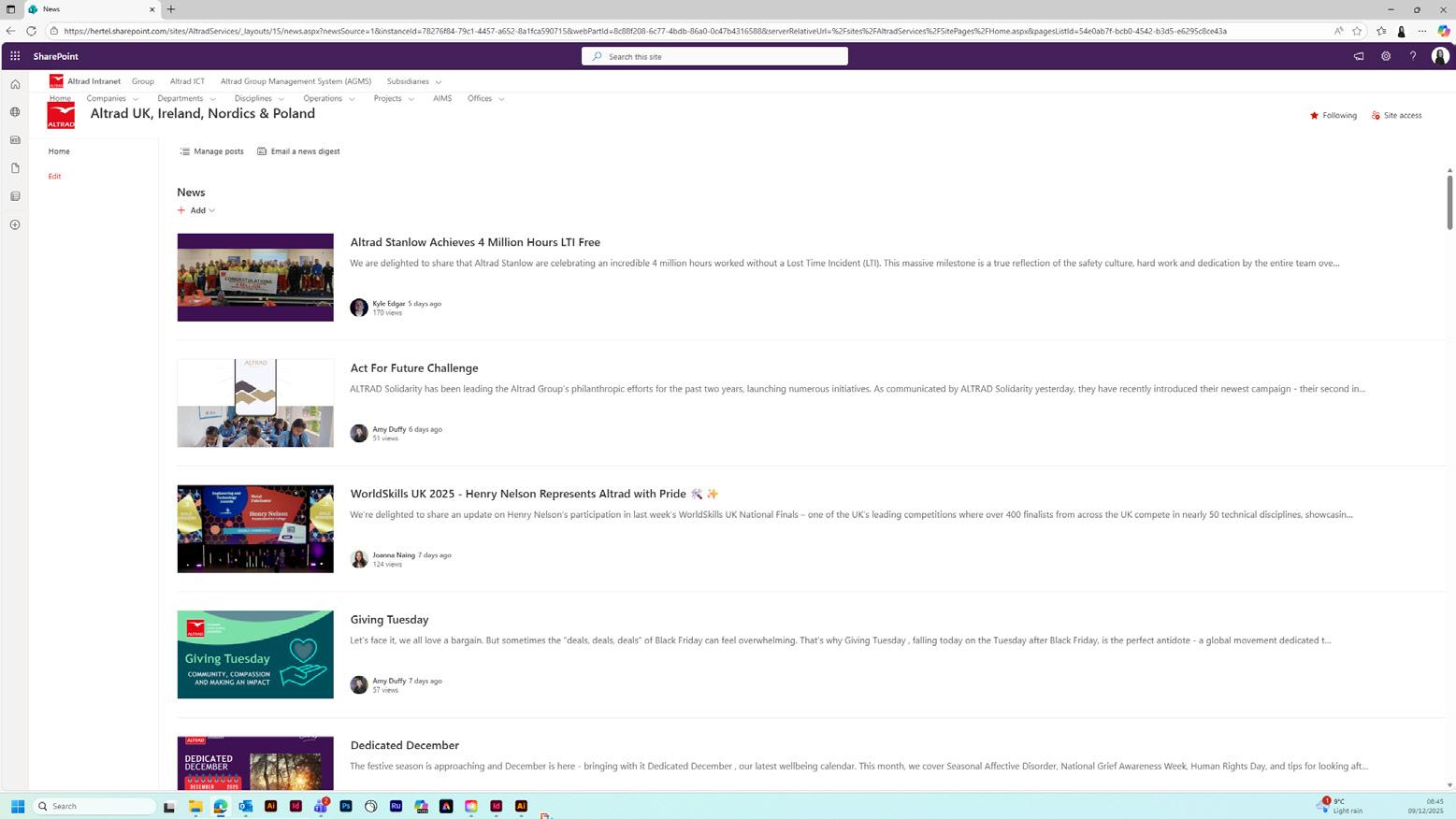Click the Windows taskbar Search box
The width and height of the screenshot is (1456, 819).
(x=94, y=806)
